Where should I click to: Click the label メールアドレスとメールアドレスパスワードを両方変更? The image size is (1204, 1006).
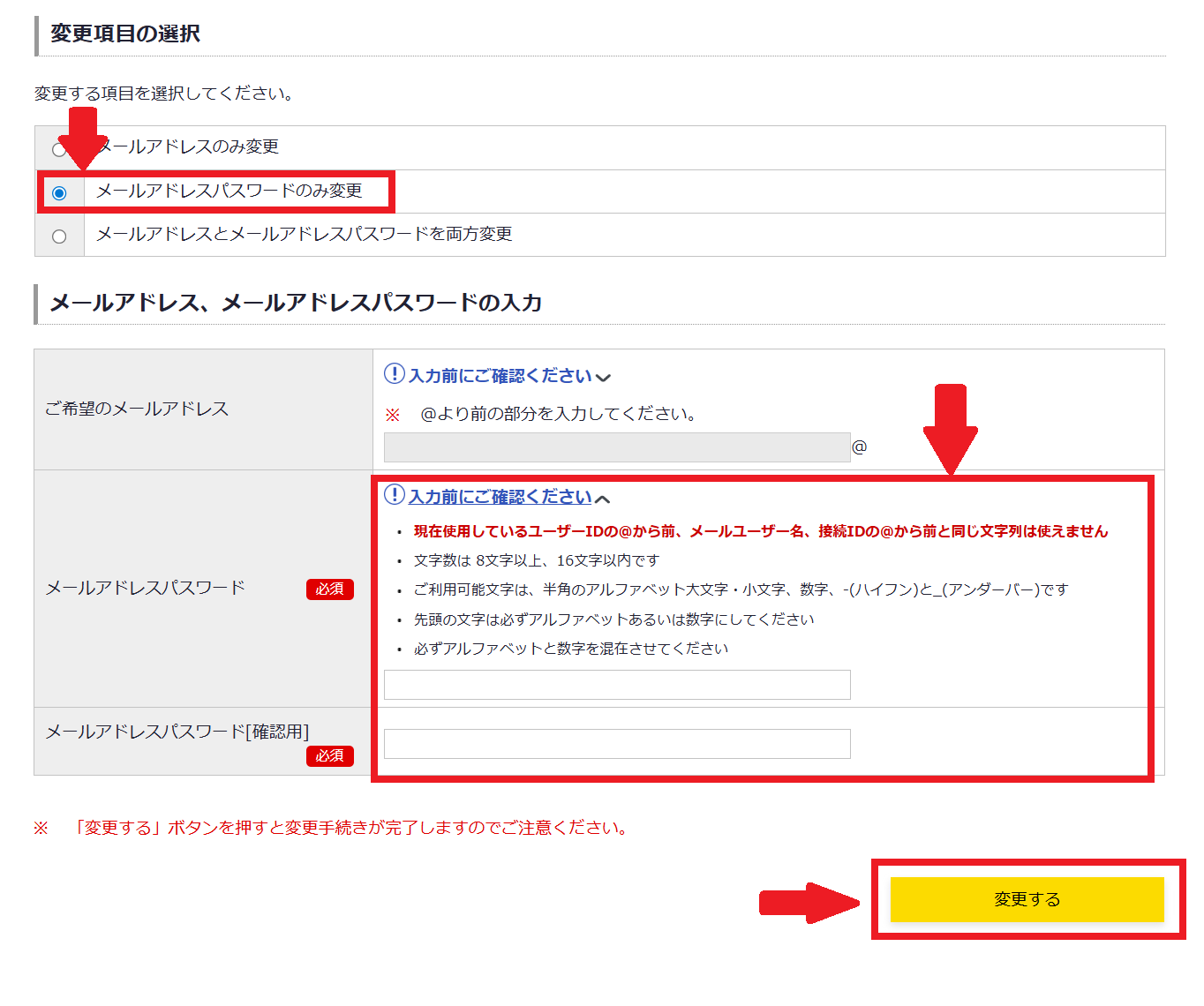click(x=304, y=234)
